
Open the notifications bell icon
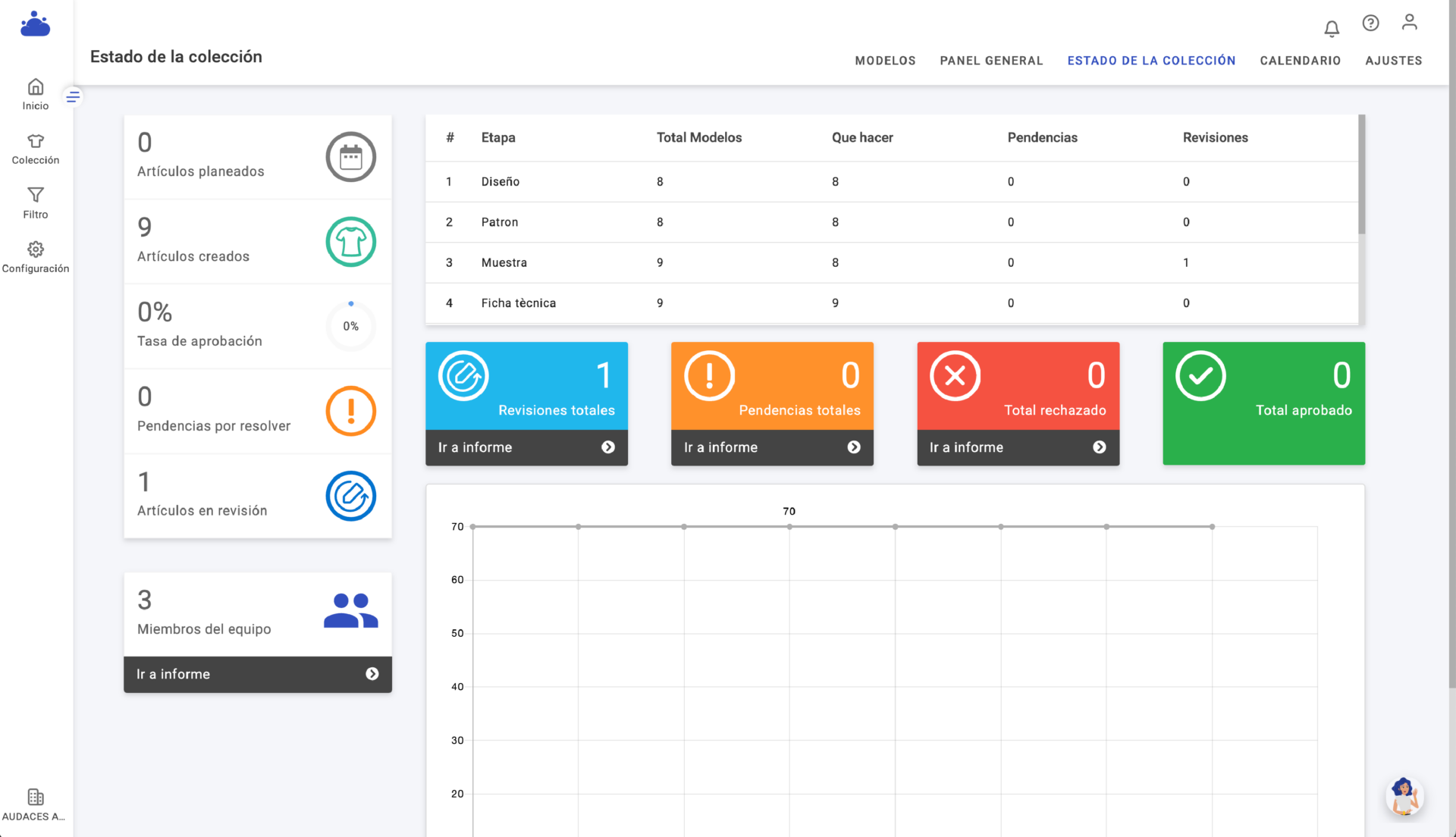(x=1332, y=29)
